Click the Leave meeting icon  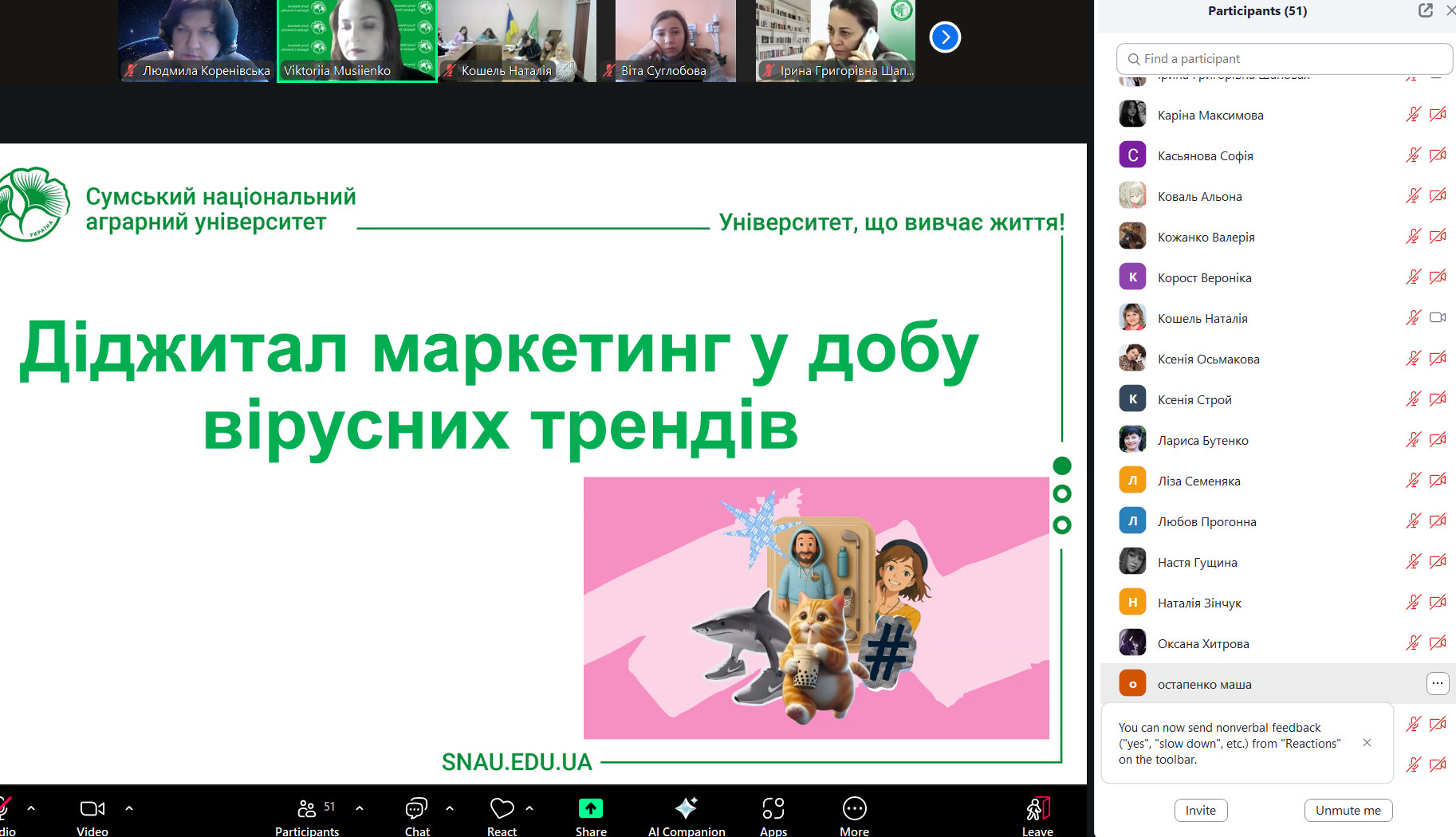click(x=1037, y=808)
